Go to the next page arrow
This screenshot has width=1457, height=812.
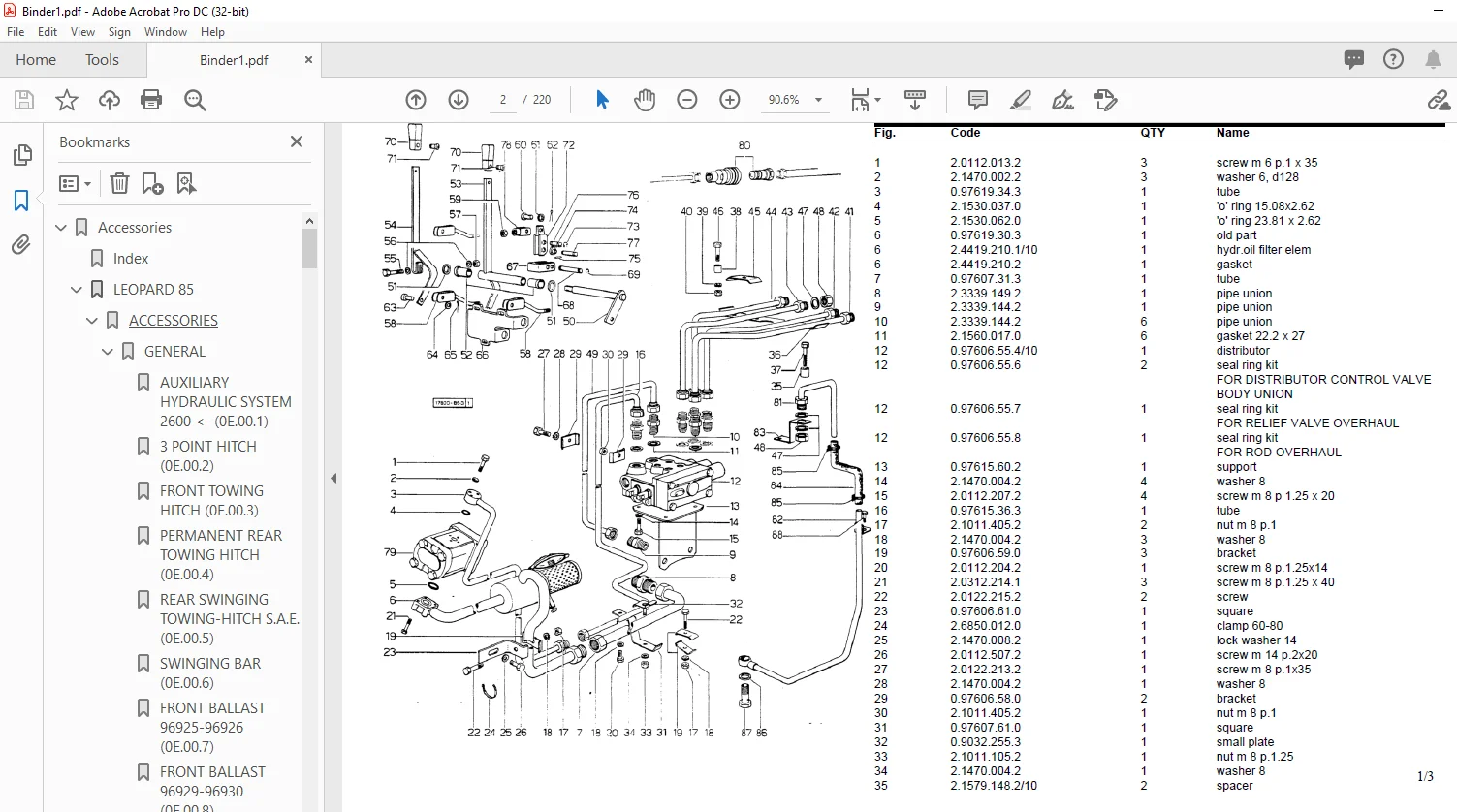(459, 100)
